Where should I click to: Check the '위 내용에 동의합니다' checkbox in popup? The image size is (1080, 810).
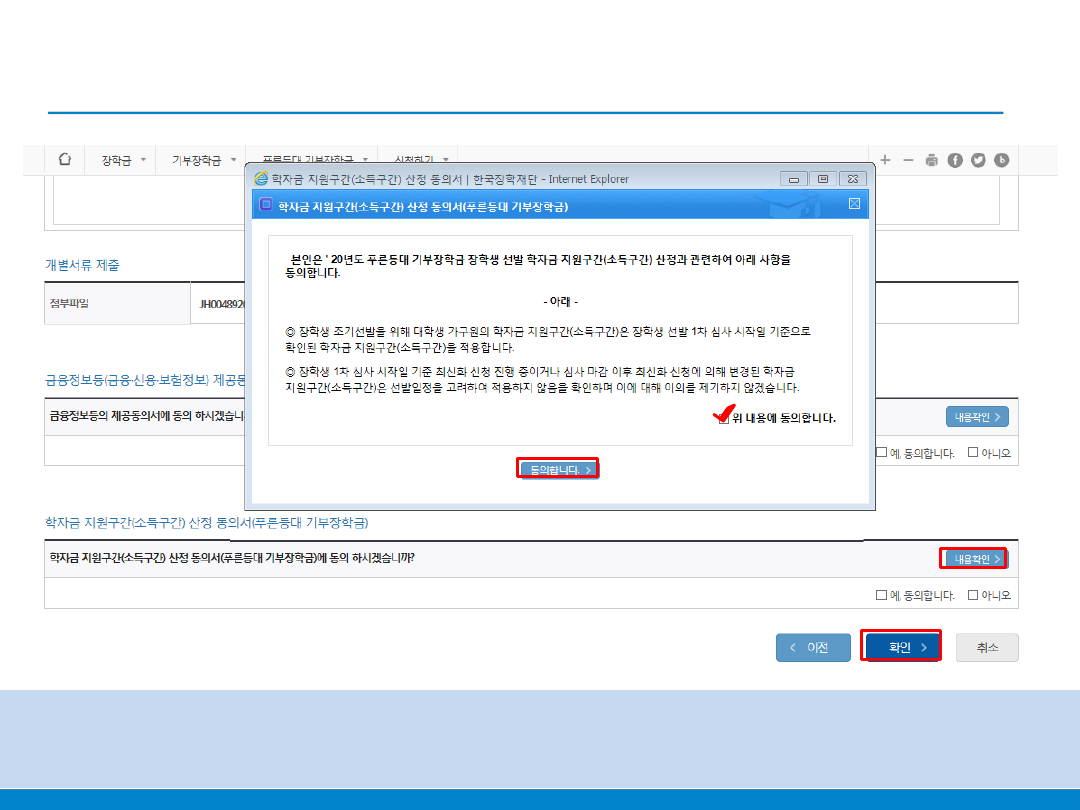point(723,418)
